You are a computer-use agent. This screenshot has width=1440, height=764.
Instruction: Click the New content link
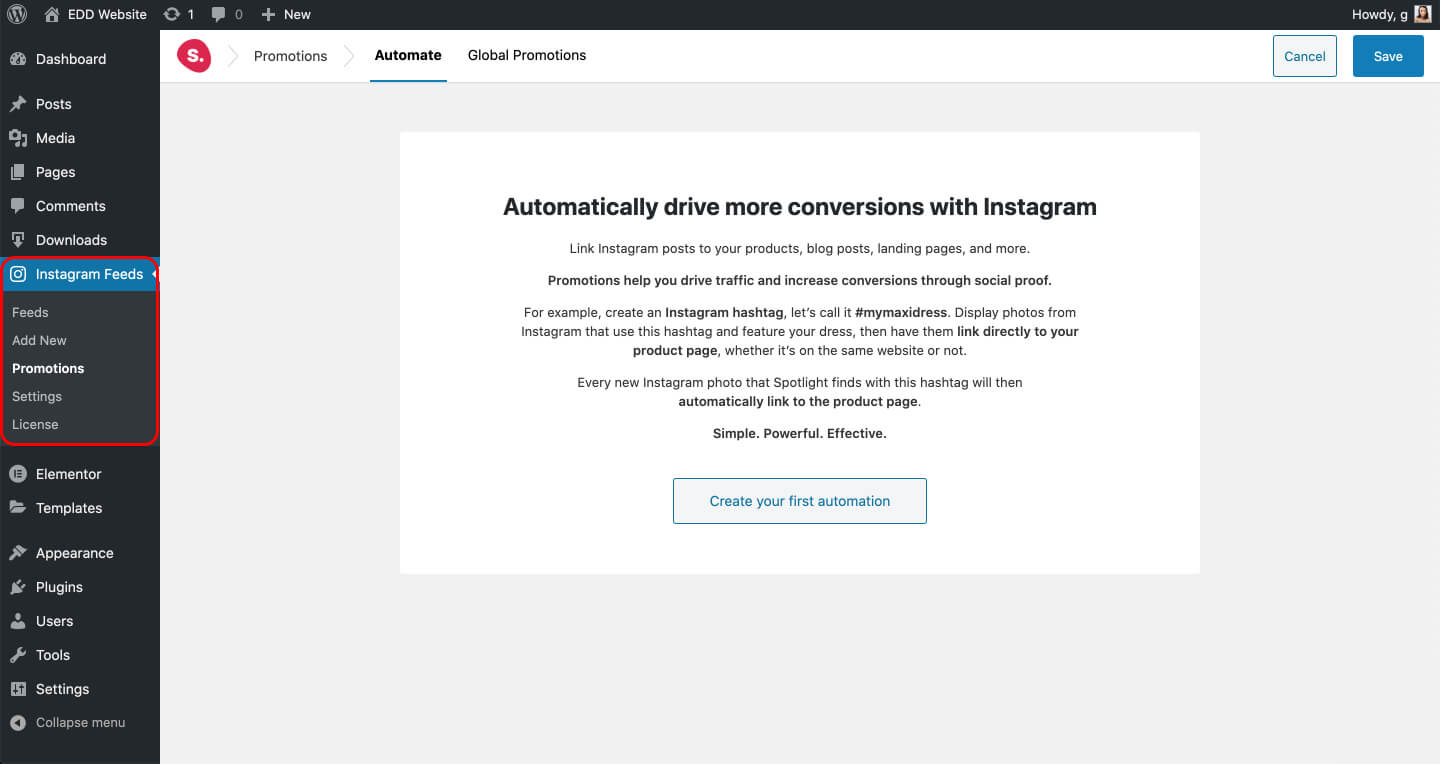[x=297, y=14]
